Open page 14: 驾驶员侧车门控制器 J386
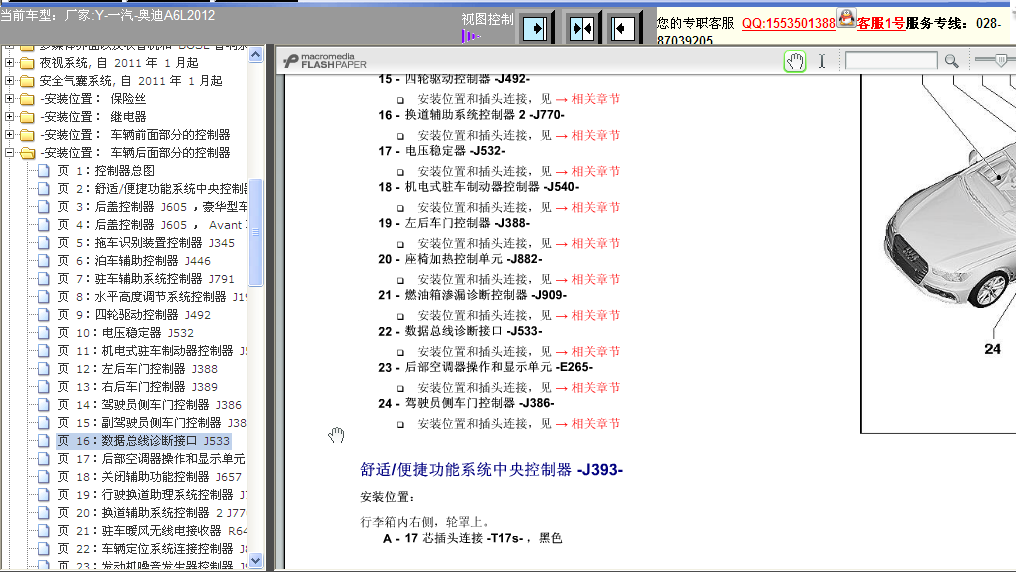This screenshot has width=1016, height=572. coord(150,404)
